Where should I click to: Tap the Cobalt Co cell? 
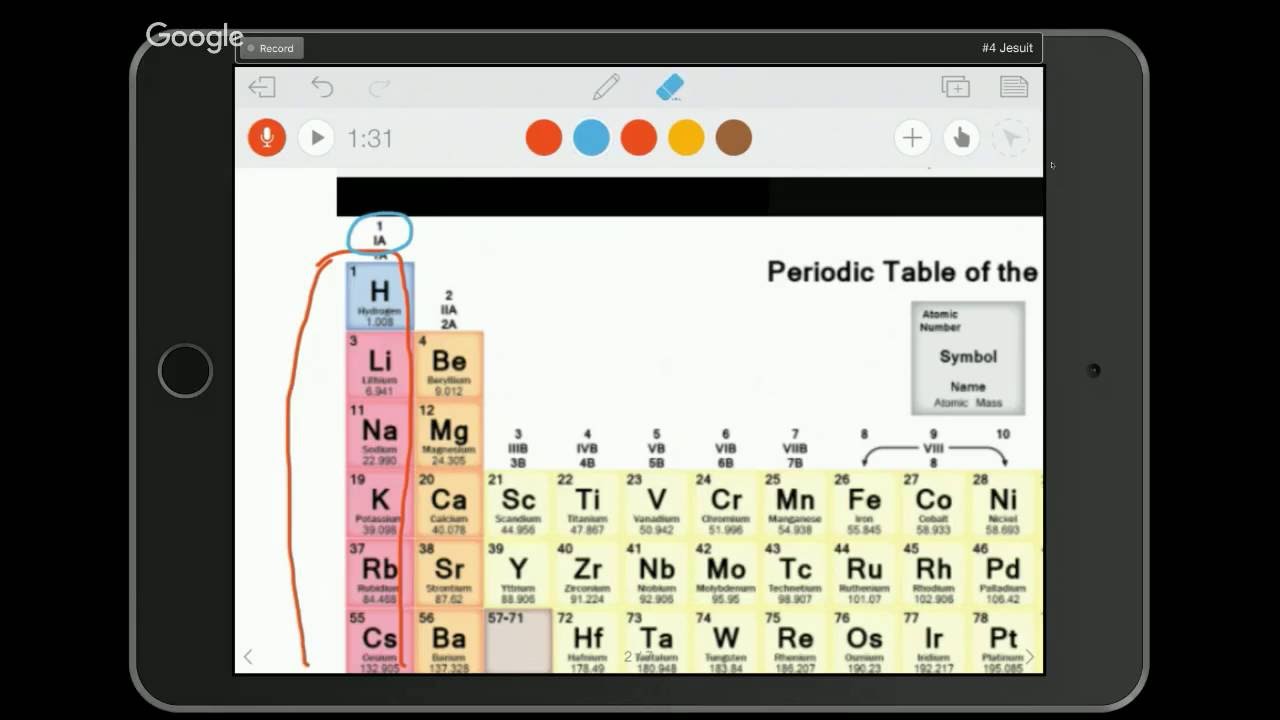click(933, 505)
